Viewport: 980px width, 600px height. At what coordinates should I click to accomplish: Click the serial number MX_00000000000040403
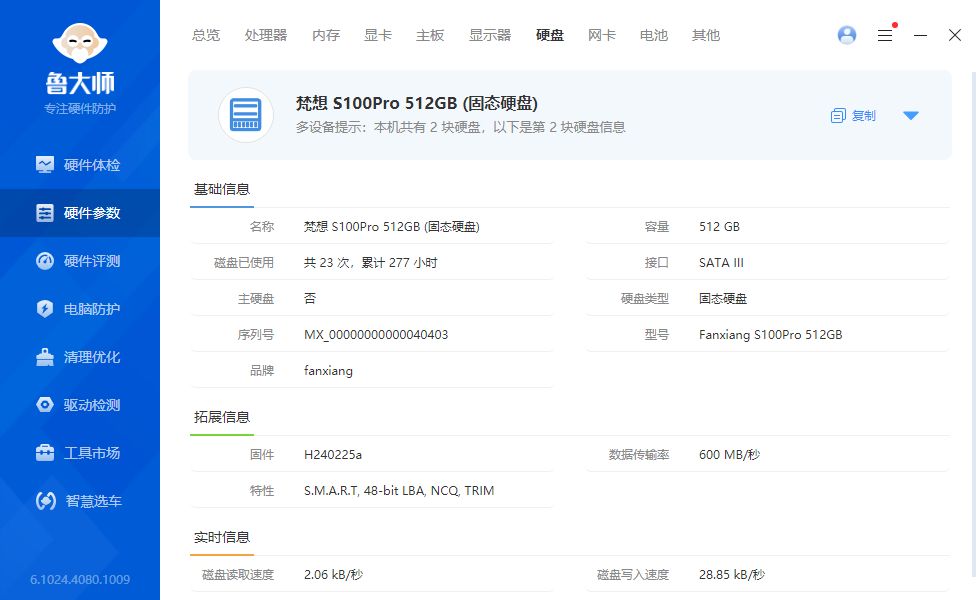point(376,335)
